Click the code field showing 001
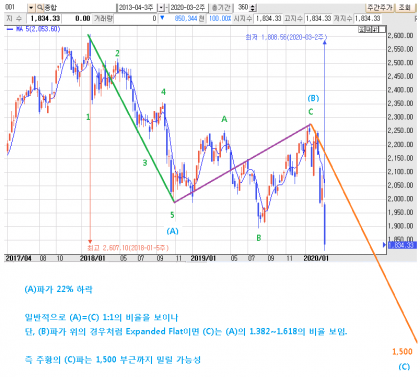This screenshot has height=377, width=420. 15,7
